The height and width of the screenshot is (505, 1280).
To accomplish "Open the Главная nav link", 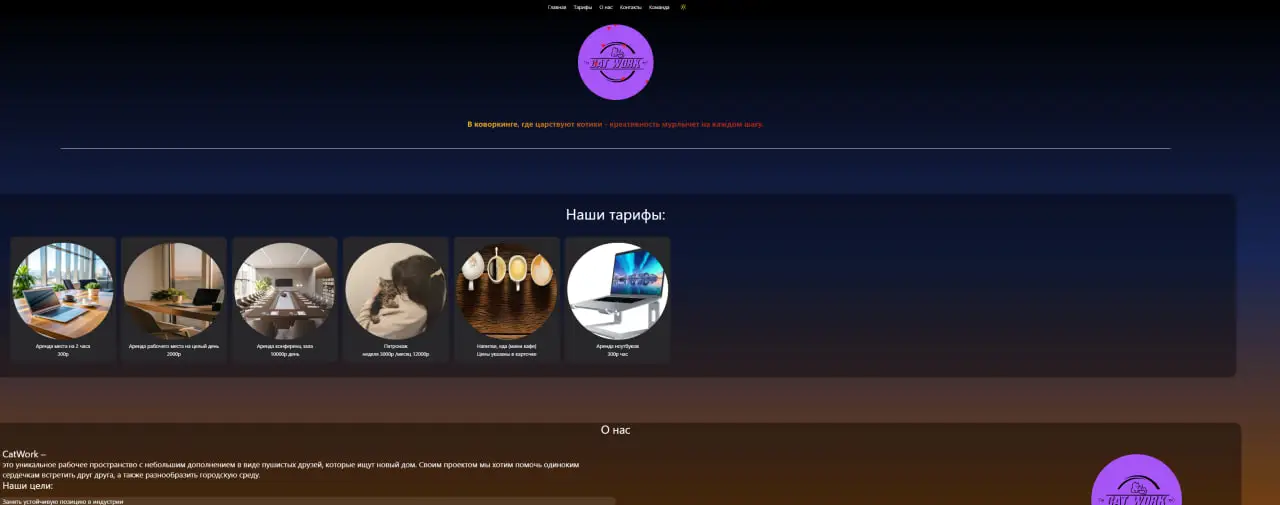I will pos(557,7).
